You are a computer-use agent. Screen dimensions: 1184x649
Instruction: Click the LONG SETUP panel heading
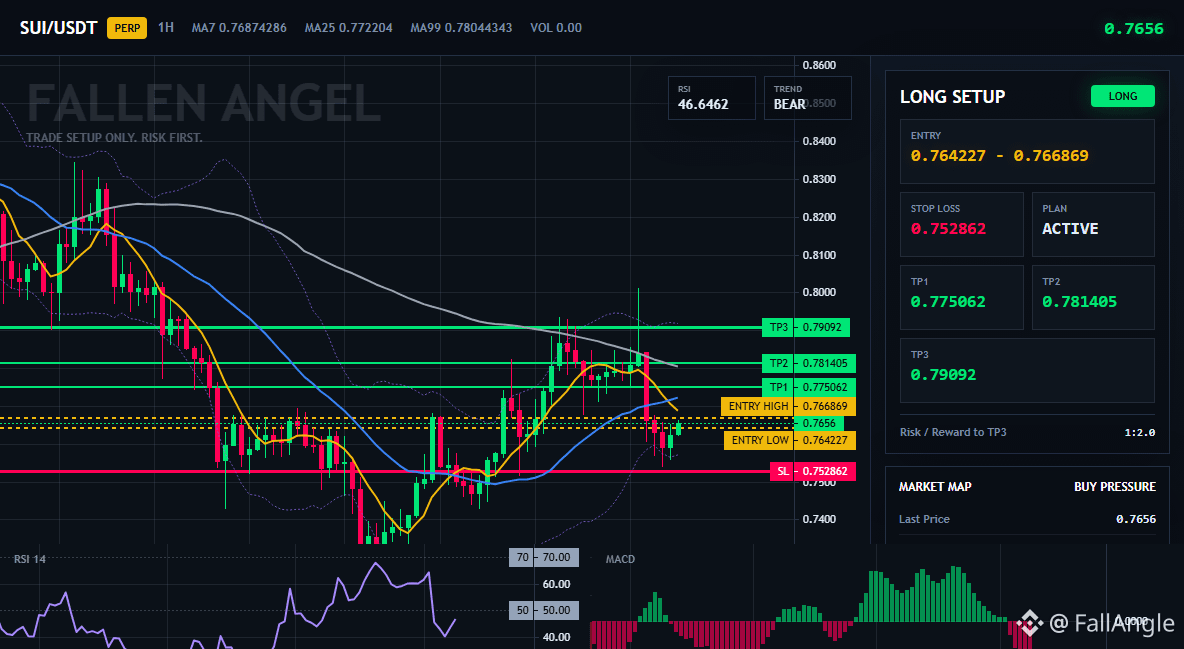952,97
